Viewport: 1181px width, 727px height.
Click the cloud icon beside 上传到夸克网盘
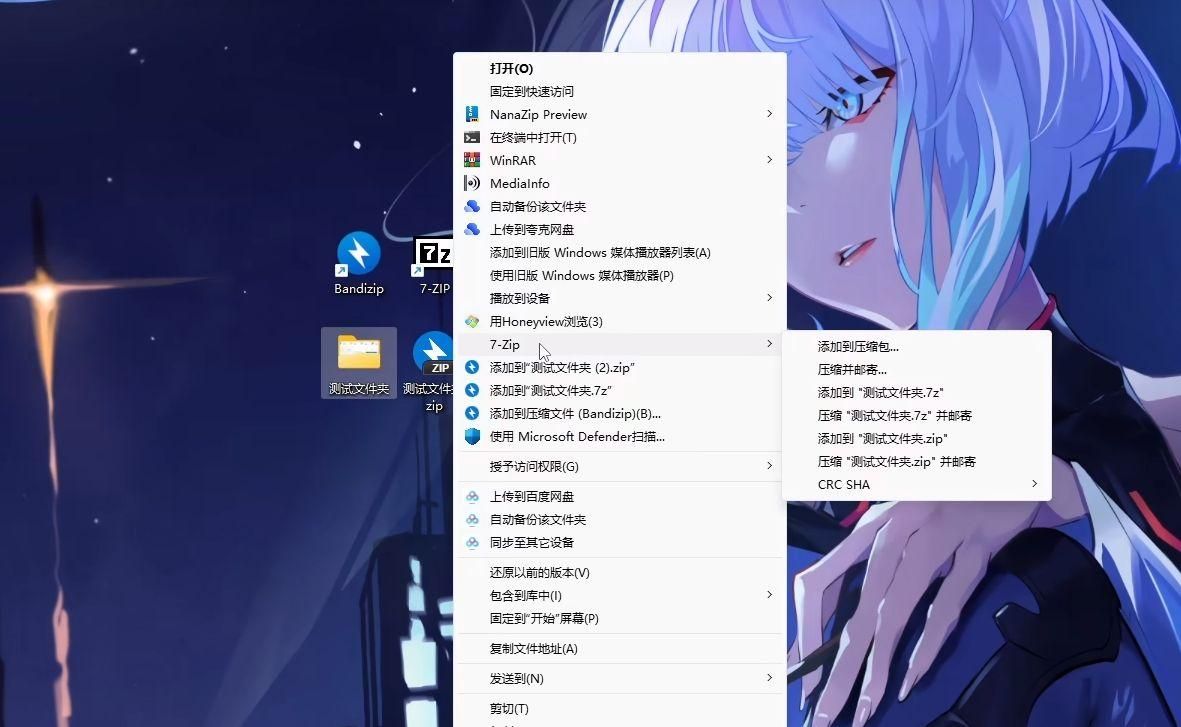[x=472, y=229]
